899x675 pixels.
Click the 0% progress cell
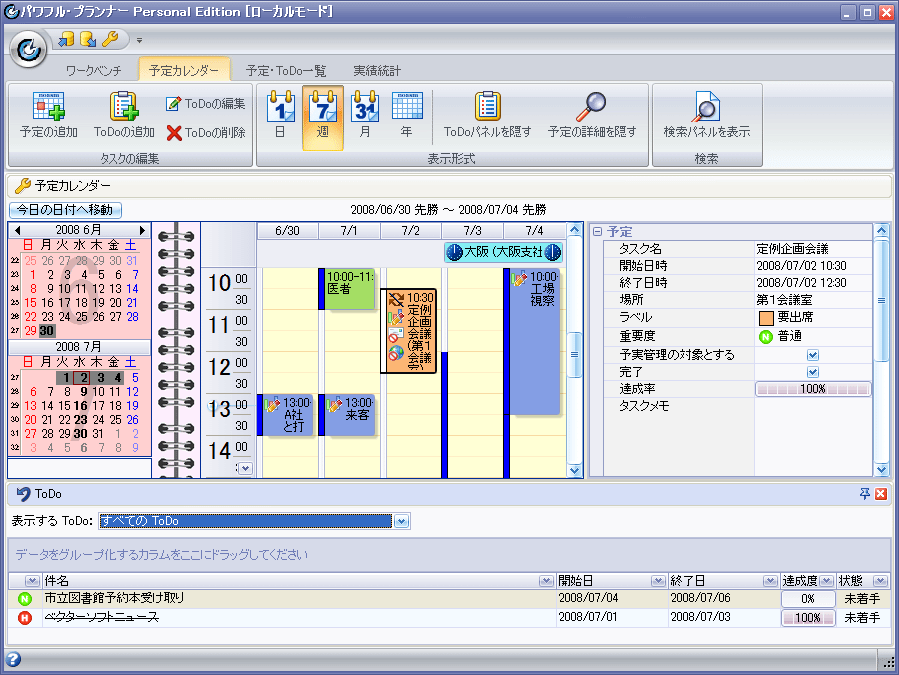click(x=808, y=599)
